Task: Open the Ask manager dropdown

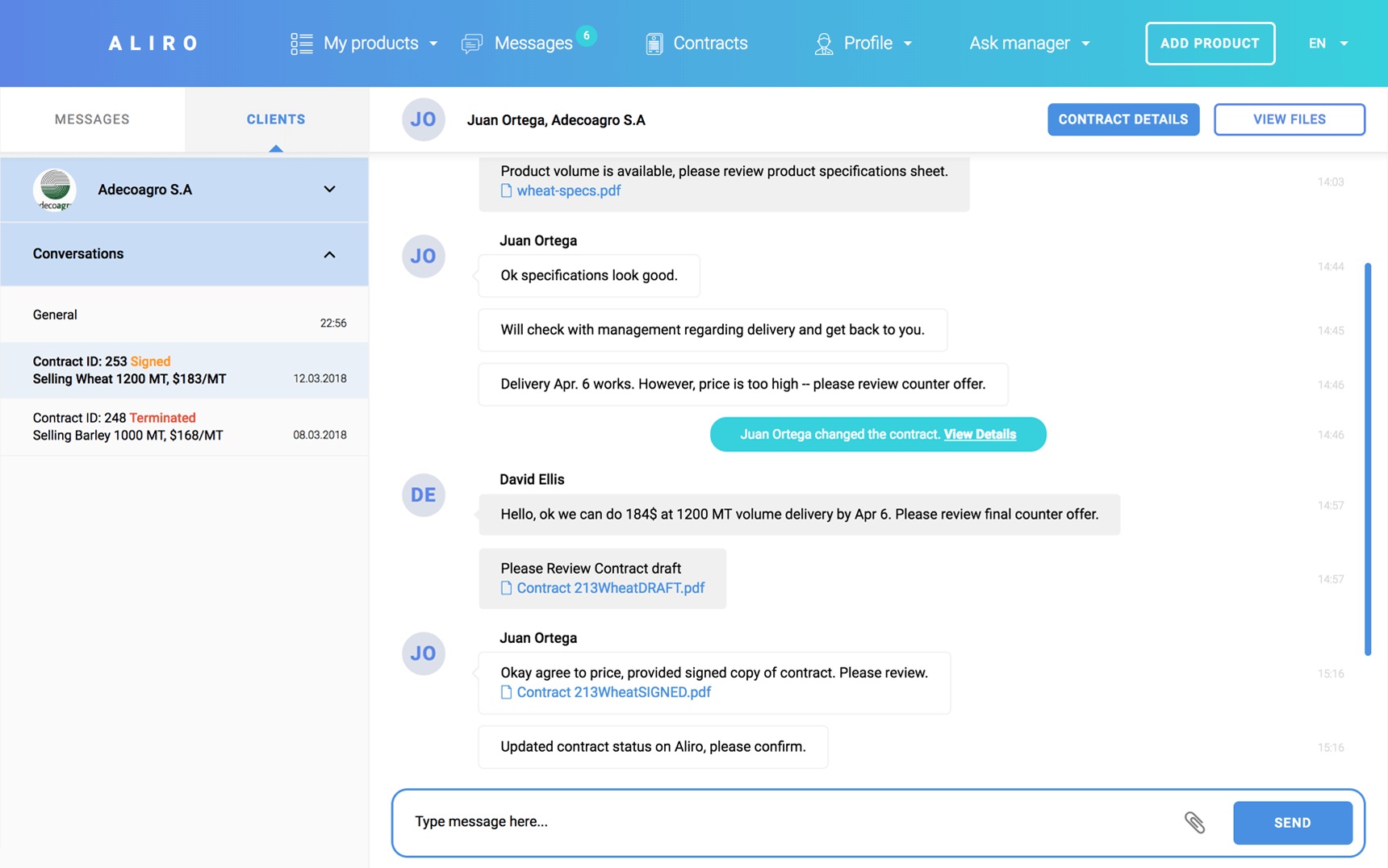Action: [1029, 44]
